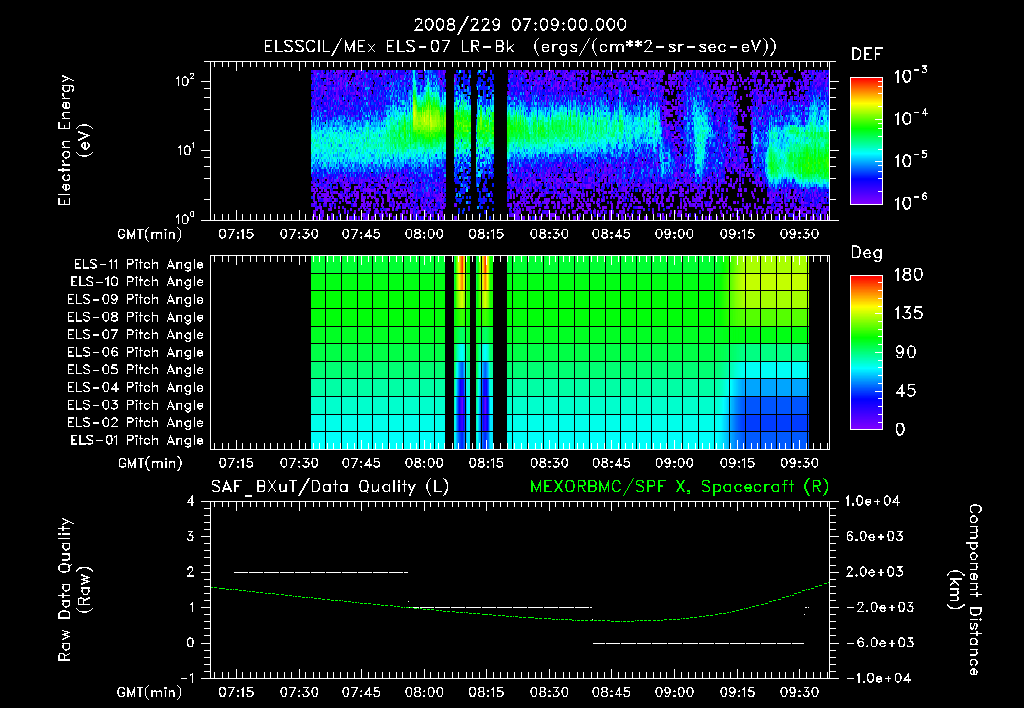
Task: Click the ELS-04 Pitch Angle row label
Action: (136, 387)
